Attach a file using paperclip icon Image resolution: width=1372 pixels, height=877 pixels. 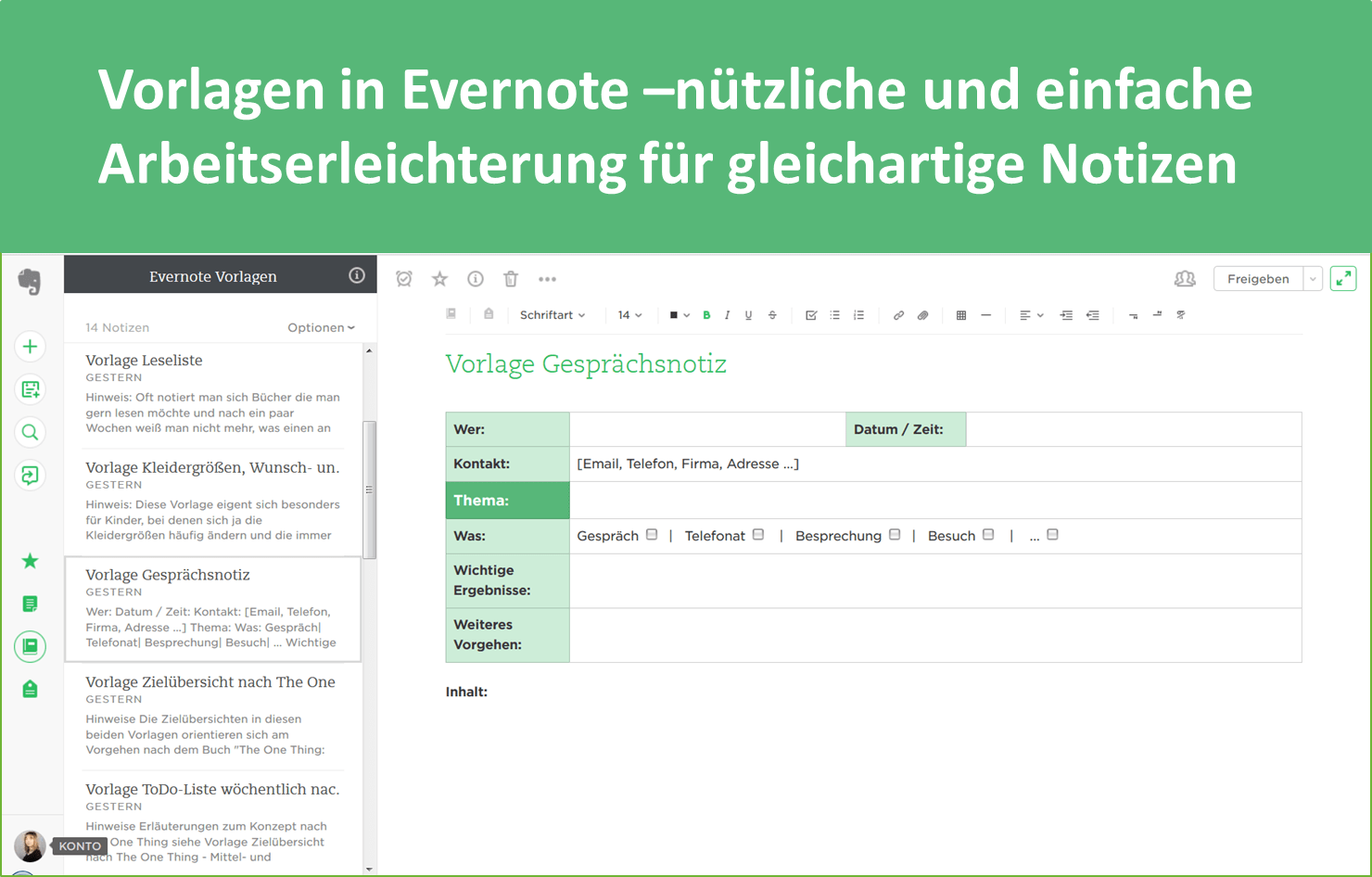click(x=922, y=315)
